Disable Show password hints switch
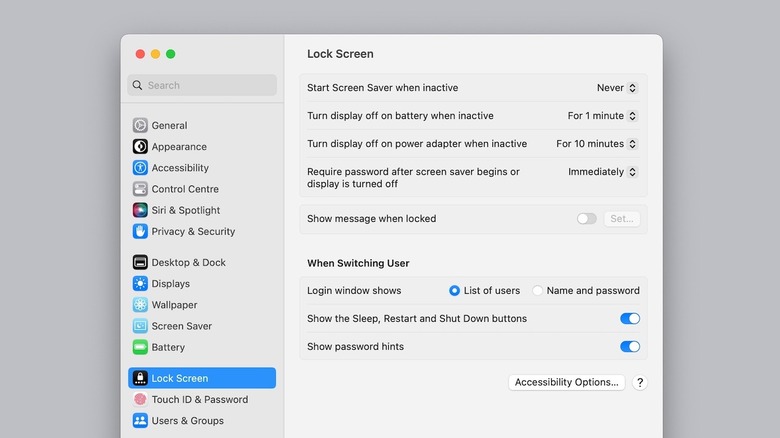780x438 pixels. point(630,347)
